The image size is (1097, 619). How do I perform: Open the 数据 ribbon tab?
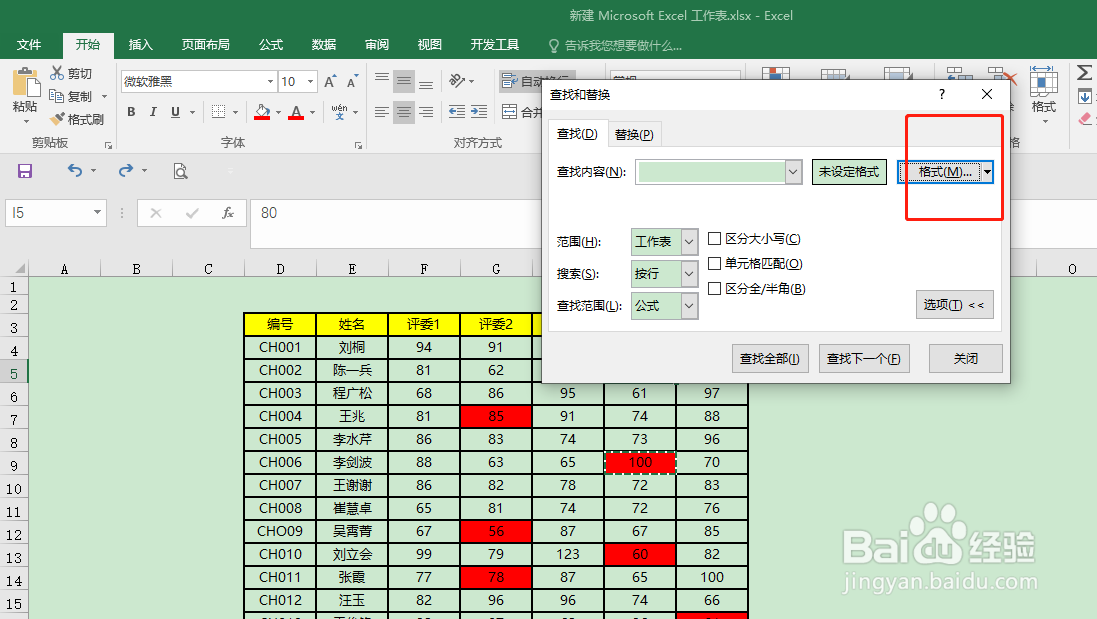(x=323, y=44)
